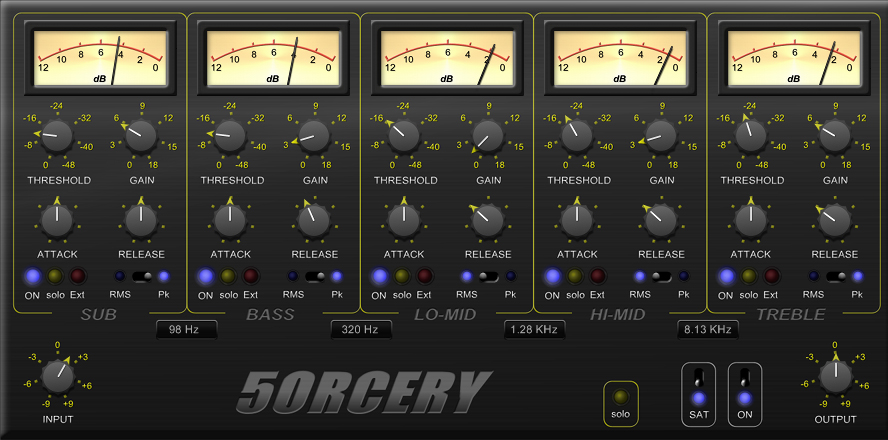The height and width of the screenshot is (440, 888).
Task: Click the HI-MID band RELEASE knob
Action: point(661,221)
